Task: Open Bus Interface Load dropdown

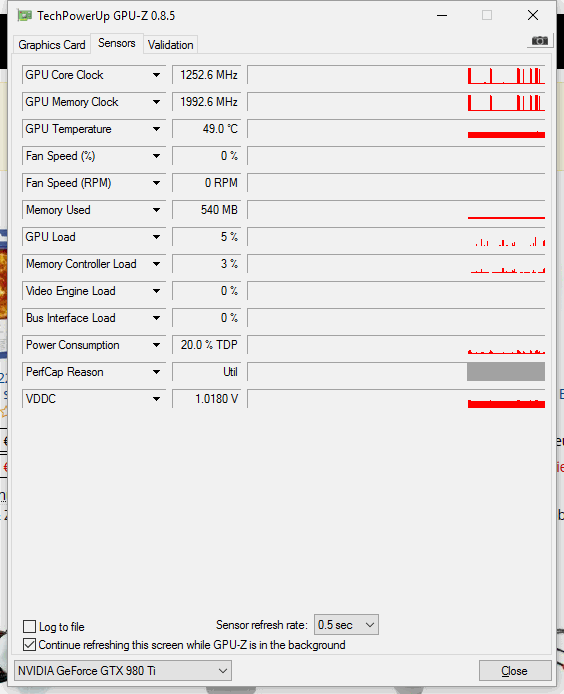Action: coord(156,318)
